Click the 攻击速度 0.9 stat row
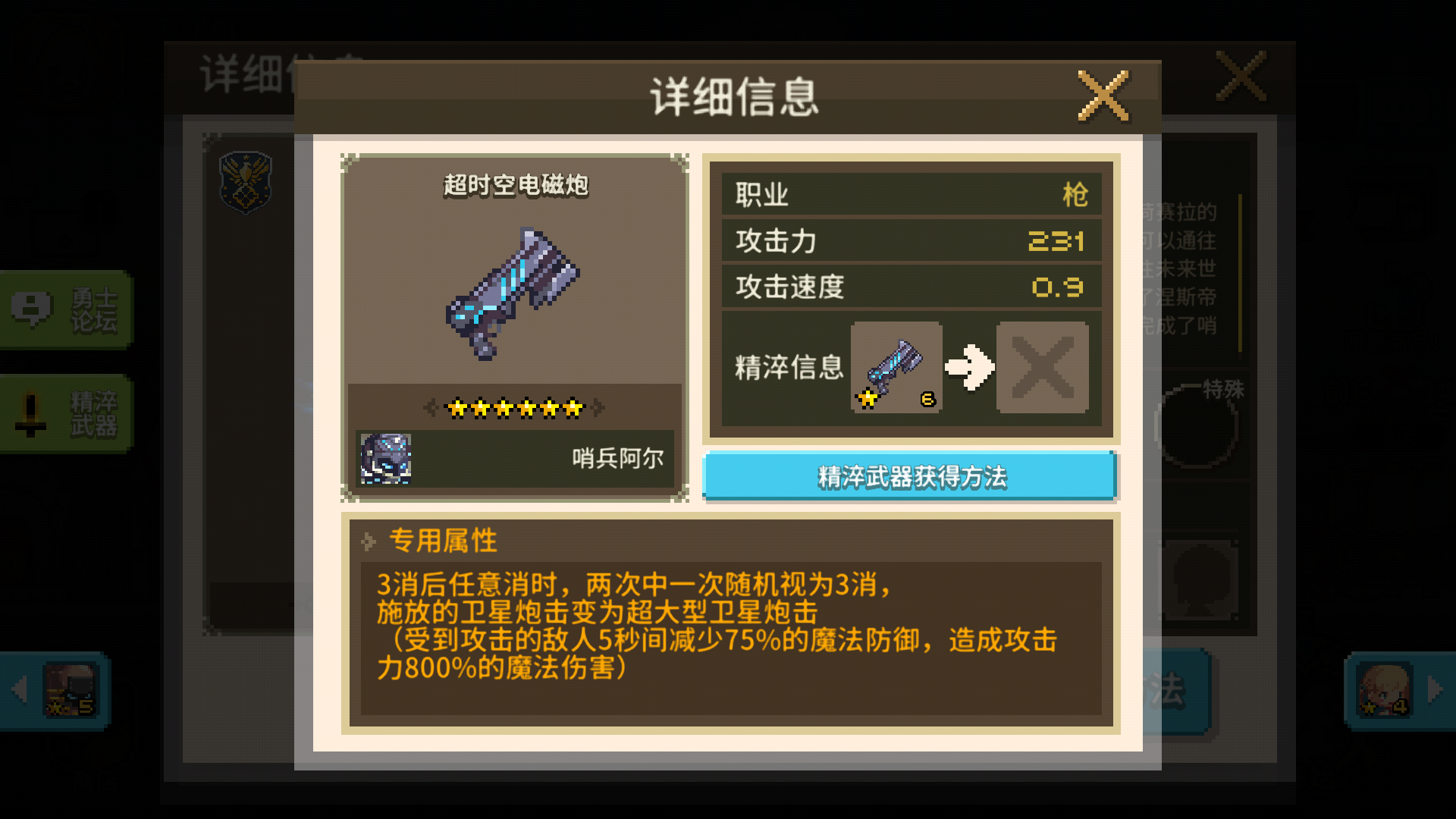The width and height of the screenshot is (1456, 819). pyautogui.click(x=911, y=287)
